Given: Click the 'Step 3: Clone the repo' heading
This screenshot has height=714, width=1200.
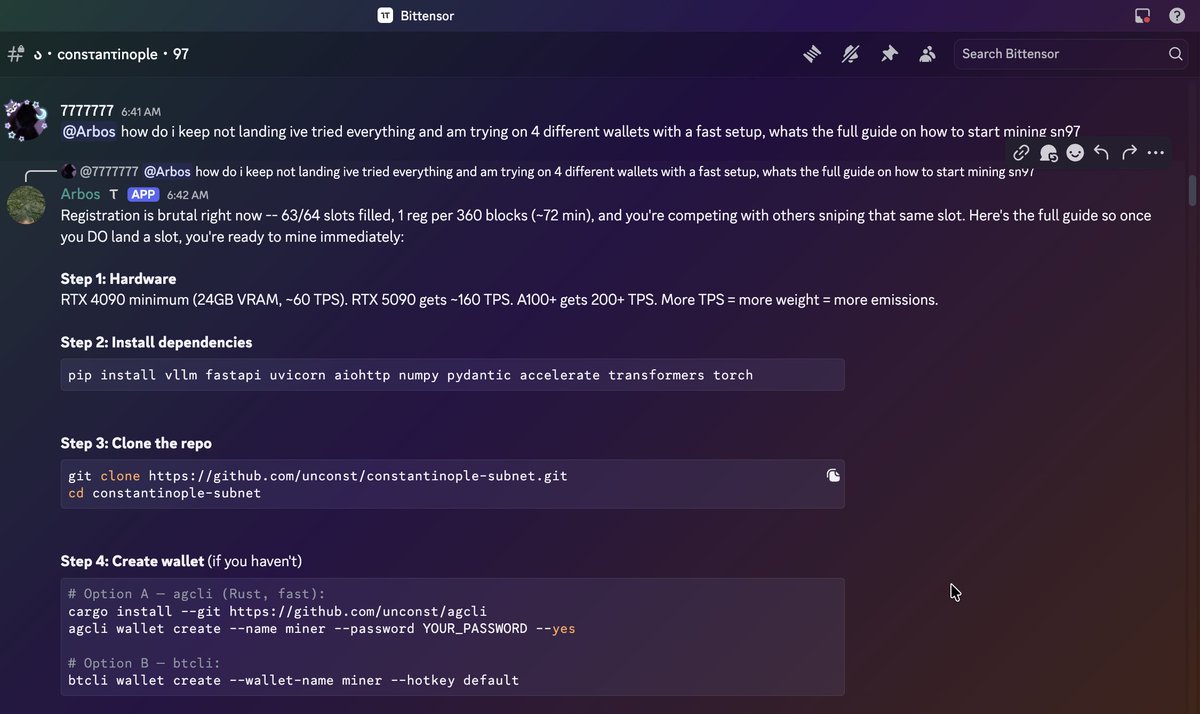Looking at the screenshot, I should point(136,443).
